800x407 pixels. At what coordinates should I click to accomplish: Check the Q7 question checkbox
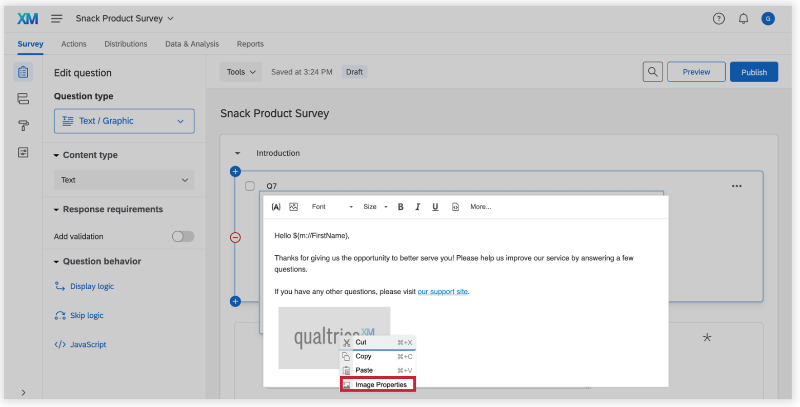(x=250, y=186)
